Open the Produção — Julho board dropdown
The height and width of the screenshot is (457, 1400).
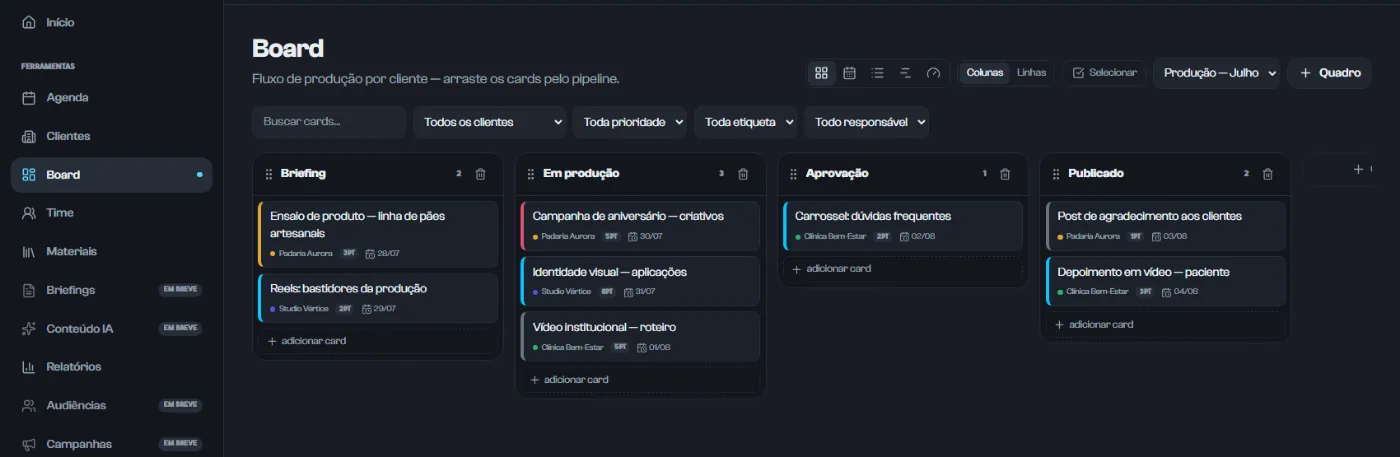pyautogui.click(x=1216, y=73)
